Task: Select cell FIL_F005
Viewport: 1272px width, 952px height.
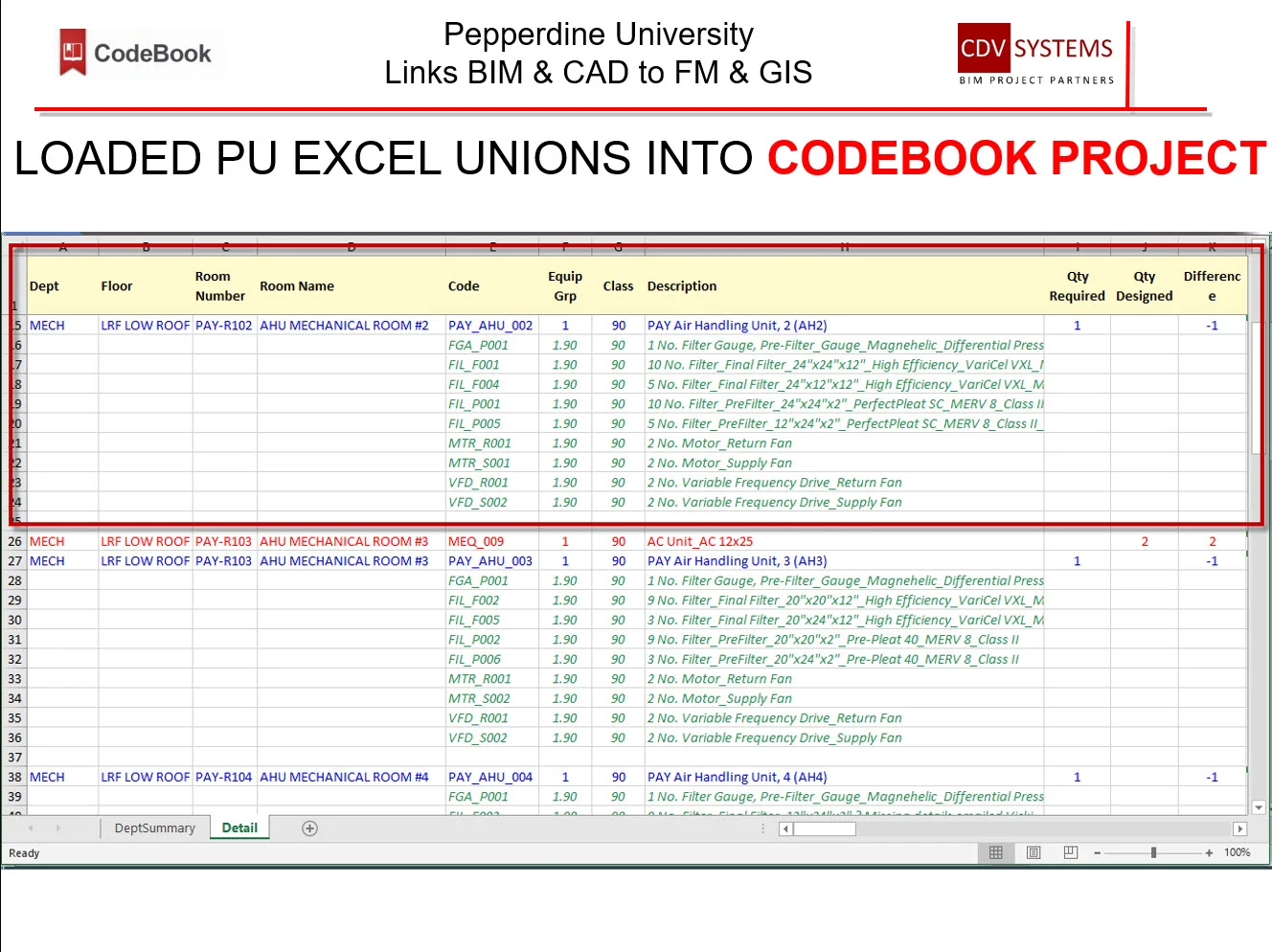Action: click(x=492, y=620)
